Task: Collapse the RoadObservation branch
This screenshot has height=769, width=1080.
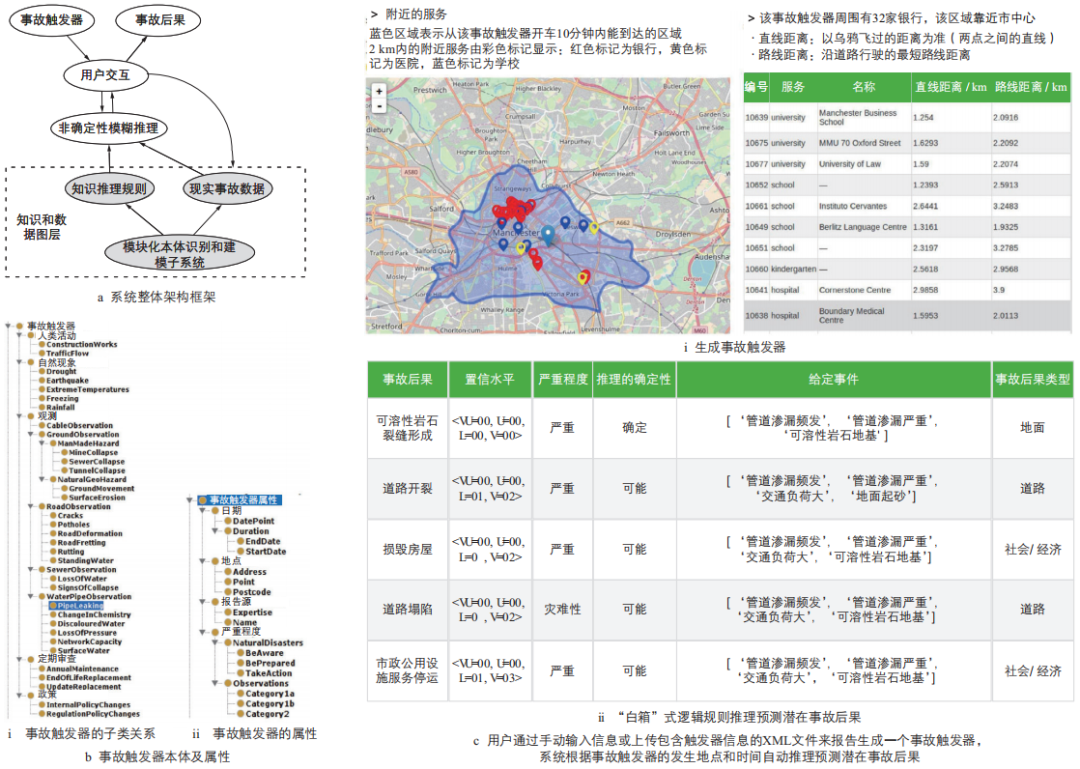Action: [x=31, y=506]
